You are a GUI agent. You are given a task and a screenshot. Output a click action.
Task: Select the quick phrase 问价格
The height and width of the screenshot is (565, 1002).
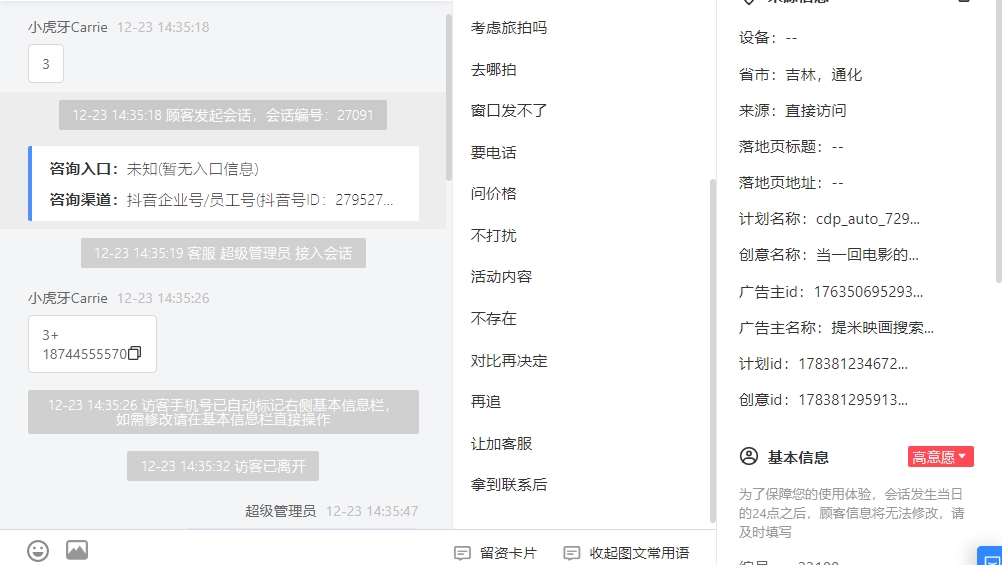tap(493, 194)
